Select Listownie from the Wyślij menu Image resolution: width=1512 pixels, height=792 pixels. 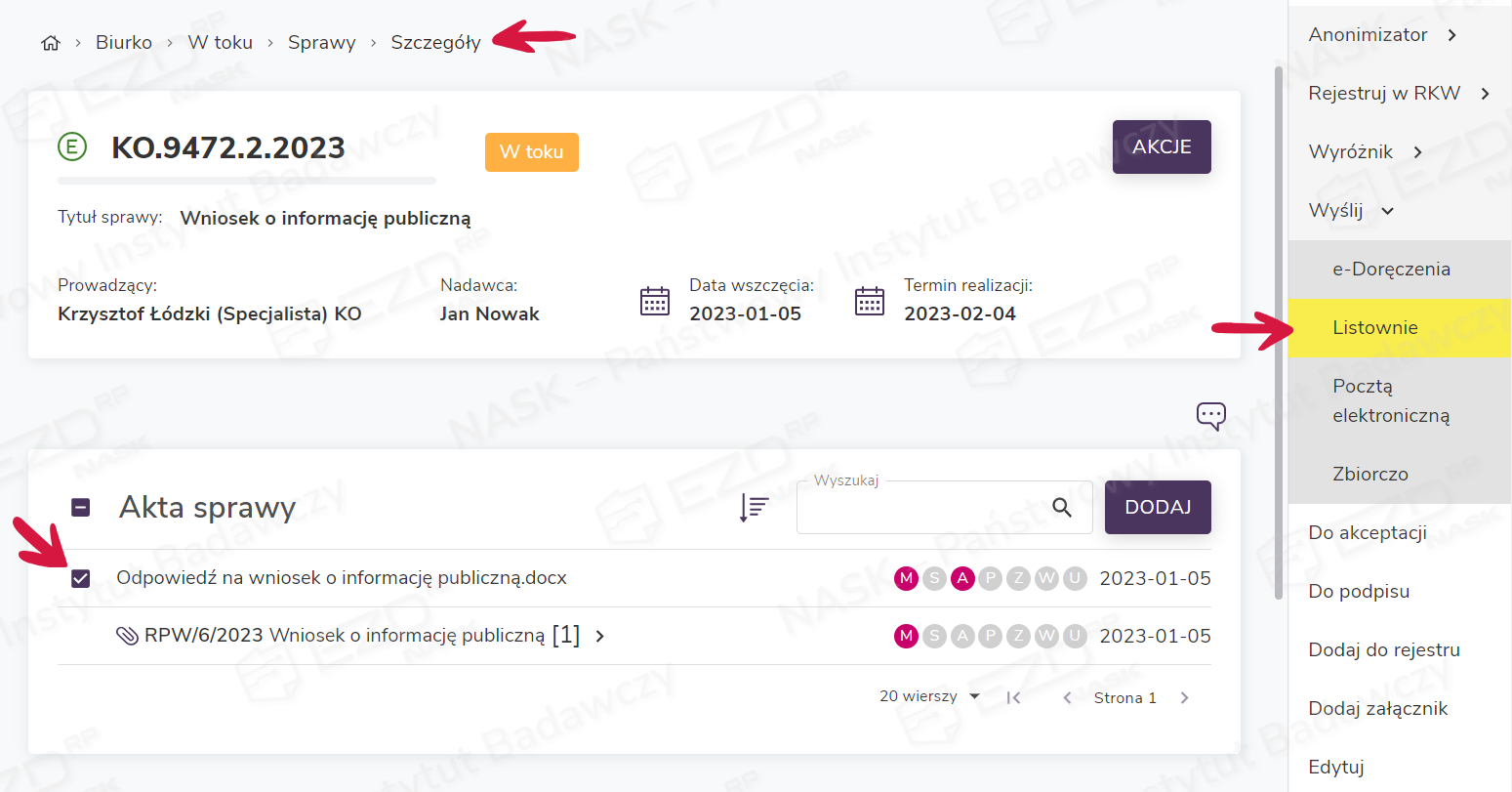coord(1374,328)
